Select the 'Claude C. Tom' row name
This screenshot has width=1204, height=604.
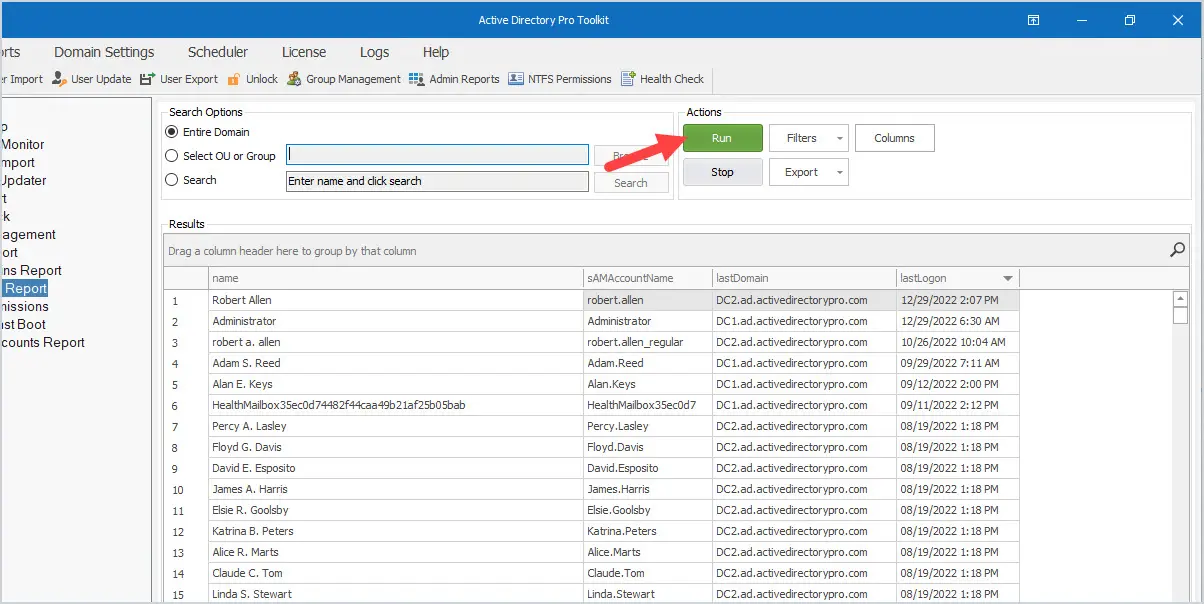pos(395,573)
